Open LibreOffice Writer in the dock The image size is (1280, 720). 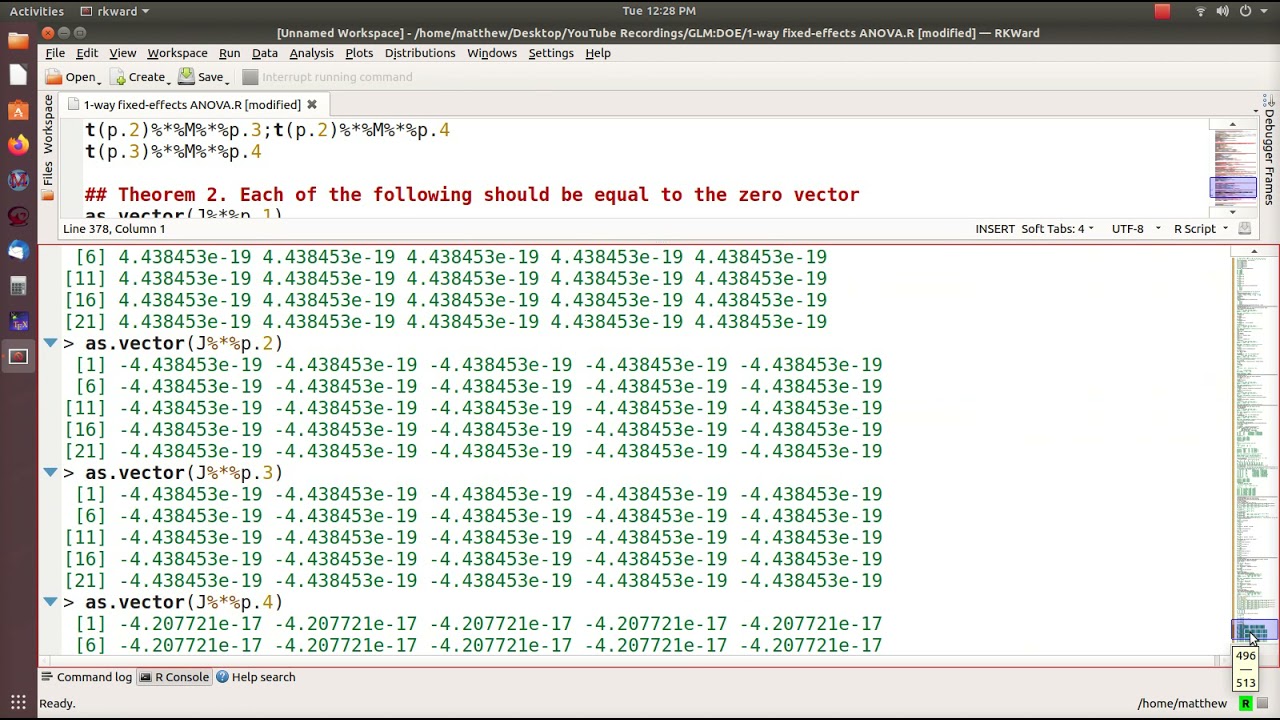tap(18, 76)
